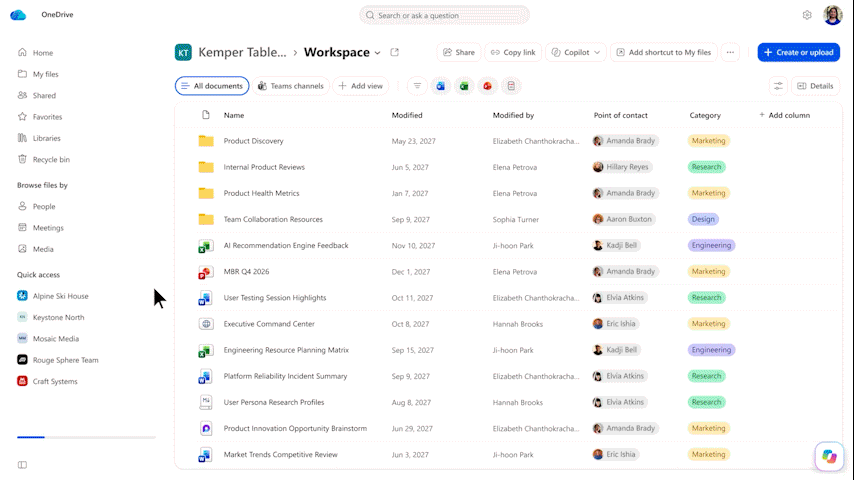854x480 pixels.
Task: Click the filter lines icon
Action: tap(417, 86)
